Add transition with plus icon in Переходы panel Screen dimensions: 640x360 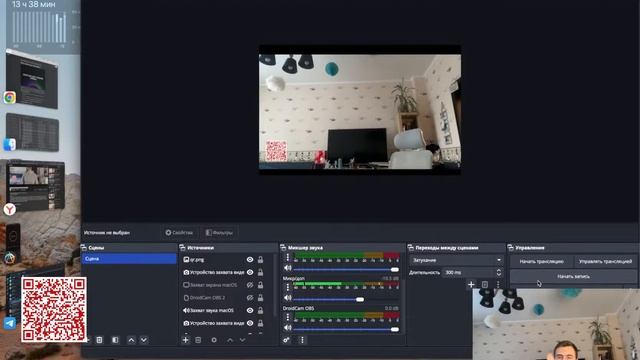tap(471, 284)
